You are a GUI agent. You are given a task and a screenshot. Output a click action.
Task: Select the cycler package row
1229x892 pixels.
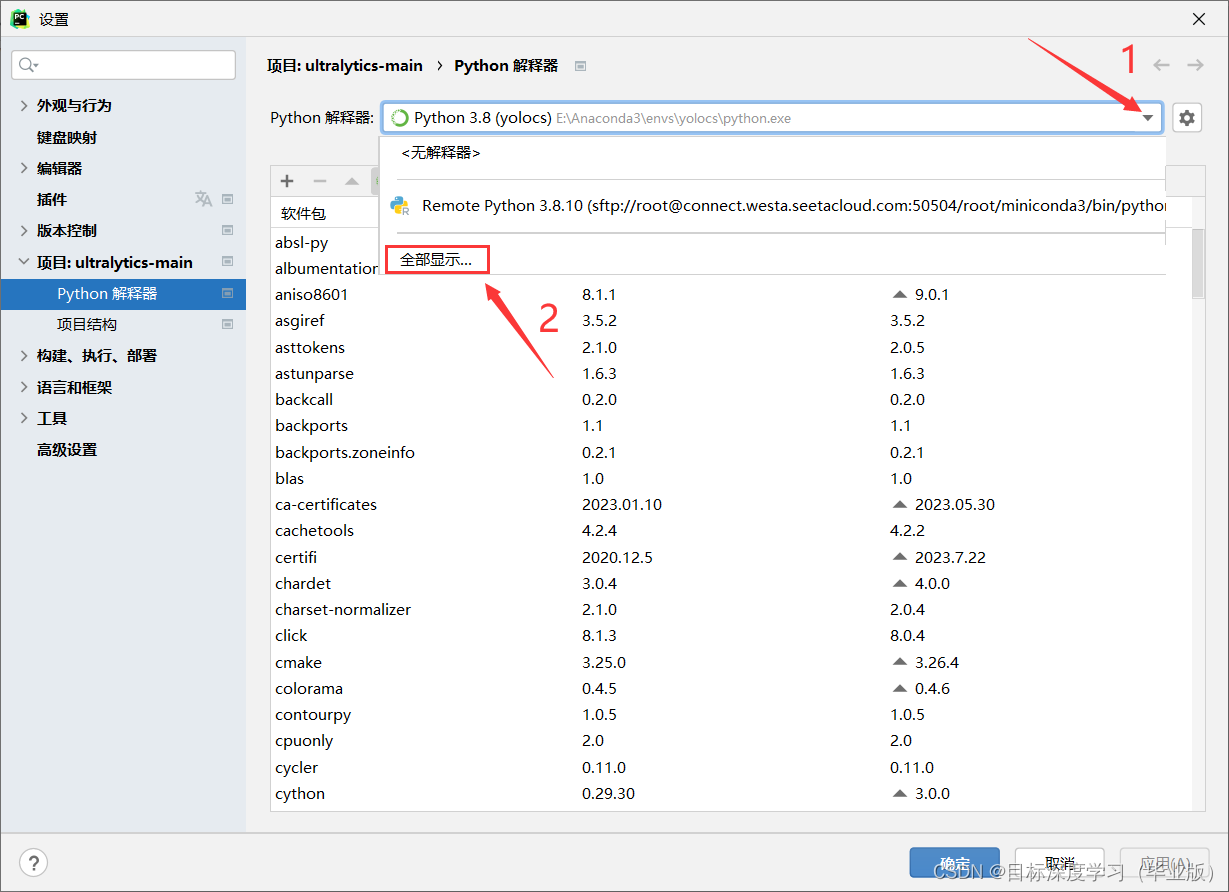[x=731, y=767]
